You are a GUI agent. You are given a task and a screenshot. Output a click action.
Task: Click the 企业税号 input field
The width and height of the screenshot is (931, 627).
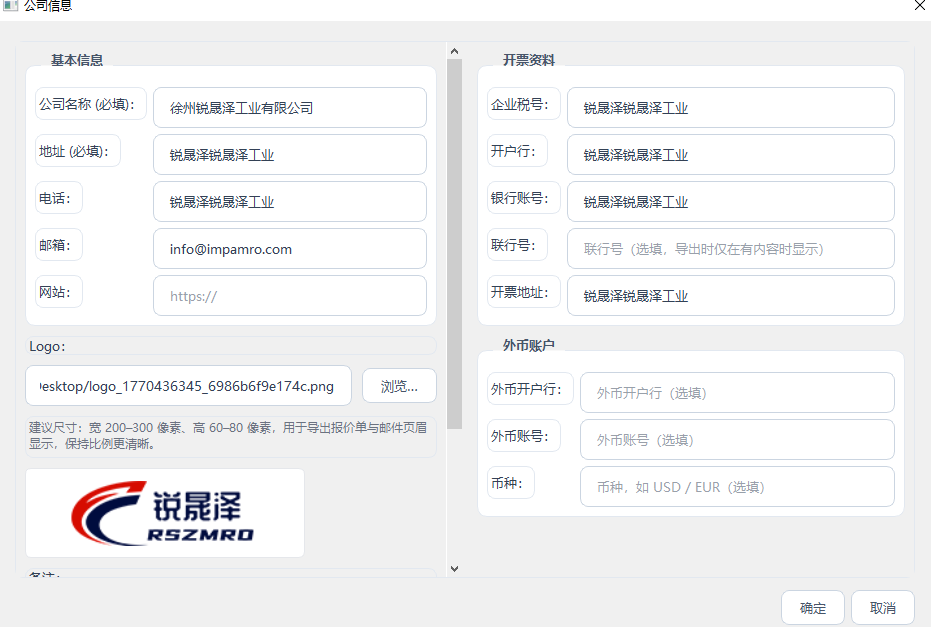point(730,107)
